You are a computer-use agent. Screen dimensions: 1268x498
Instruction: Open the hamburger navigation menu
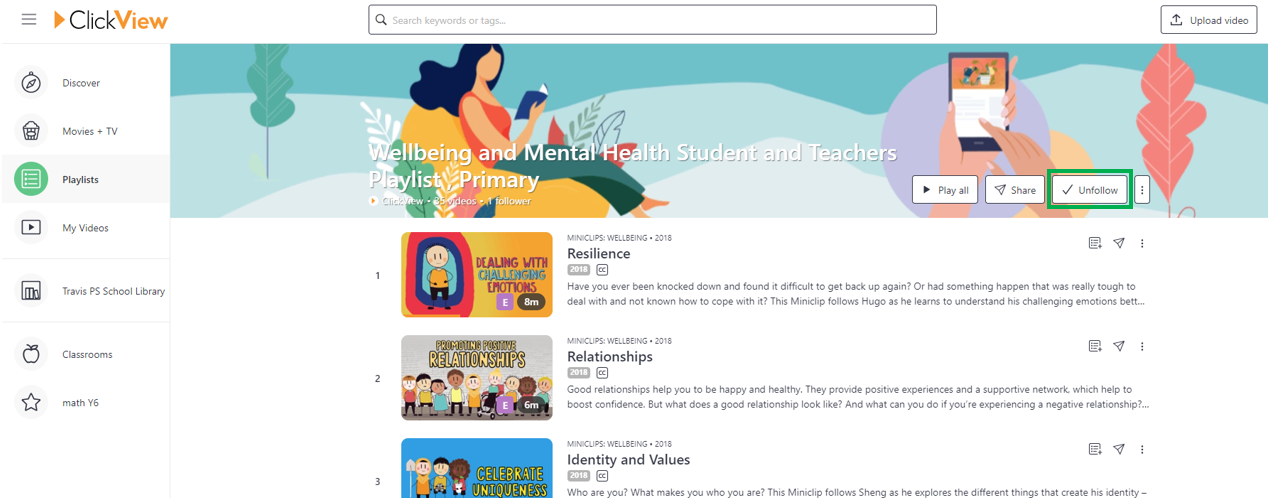point(29,19)
